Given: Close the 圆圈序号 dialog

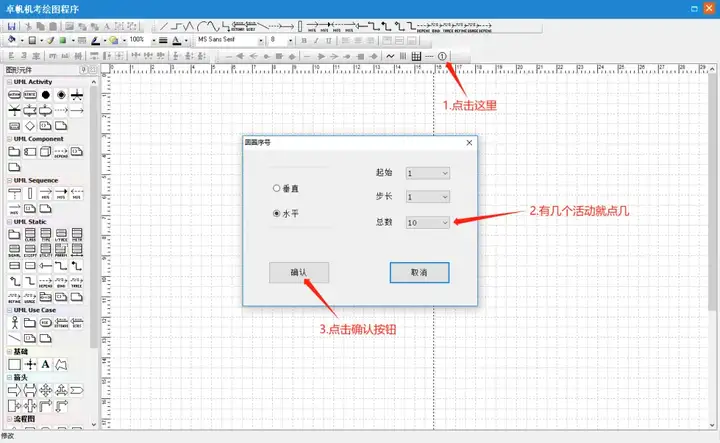Looking at the screenshot, I should tap(469, 143).
